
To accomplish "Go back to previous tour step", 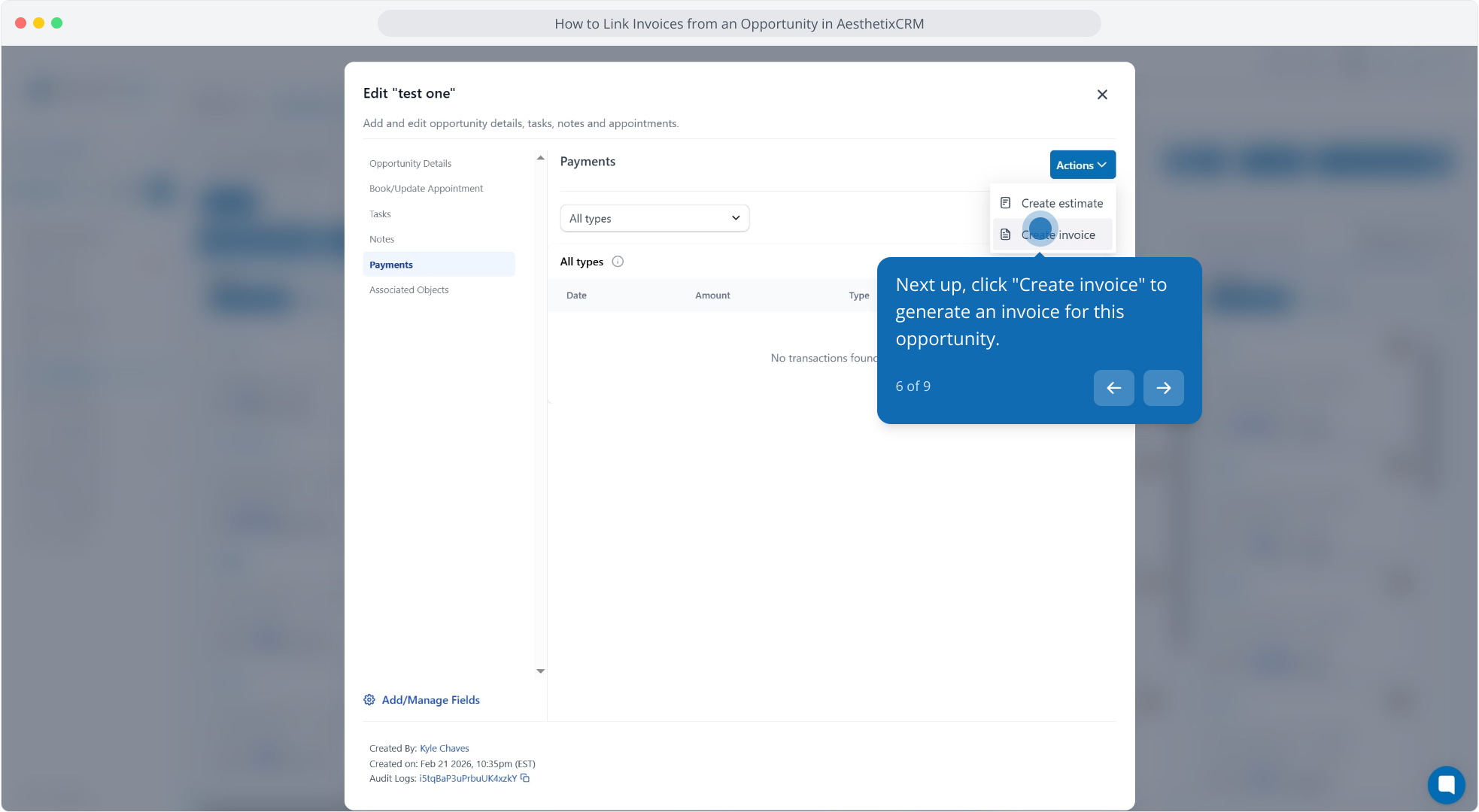I will 1113,388.
